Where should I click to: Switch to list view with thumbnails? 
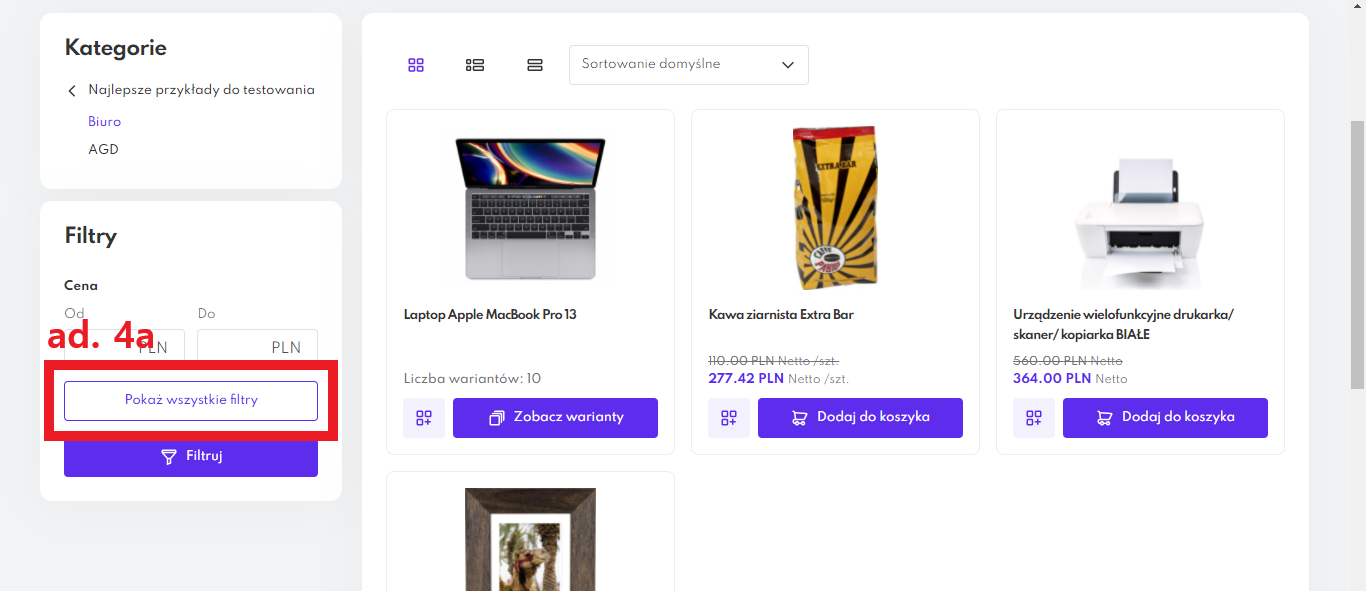click(475, 65)
